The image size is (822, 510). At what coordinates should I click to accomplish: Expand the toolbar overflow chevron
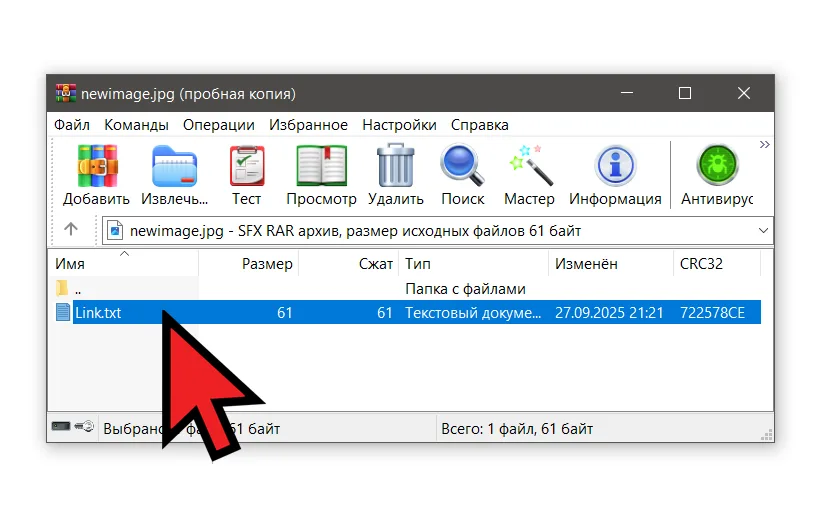765,145
